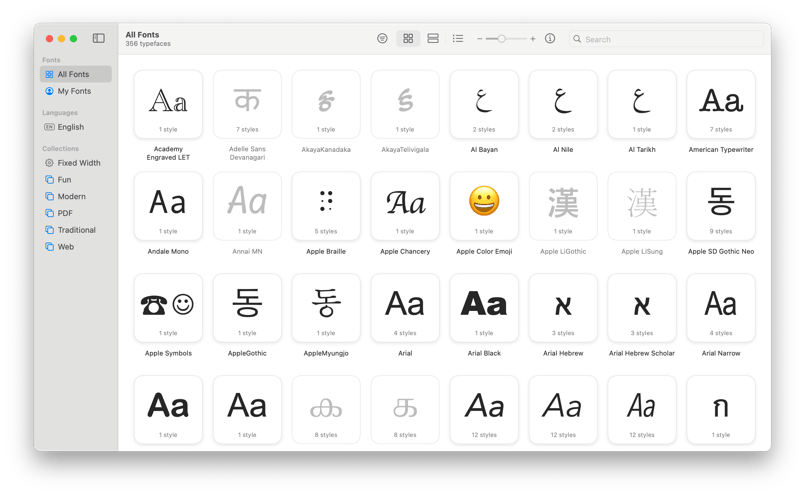Select All Fonts in the sidebar
The image size is (805, 496).
[76, 74]
